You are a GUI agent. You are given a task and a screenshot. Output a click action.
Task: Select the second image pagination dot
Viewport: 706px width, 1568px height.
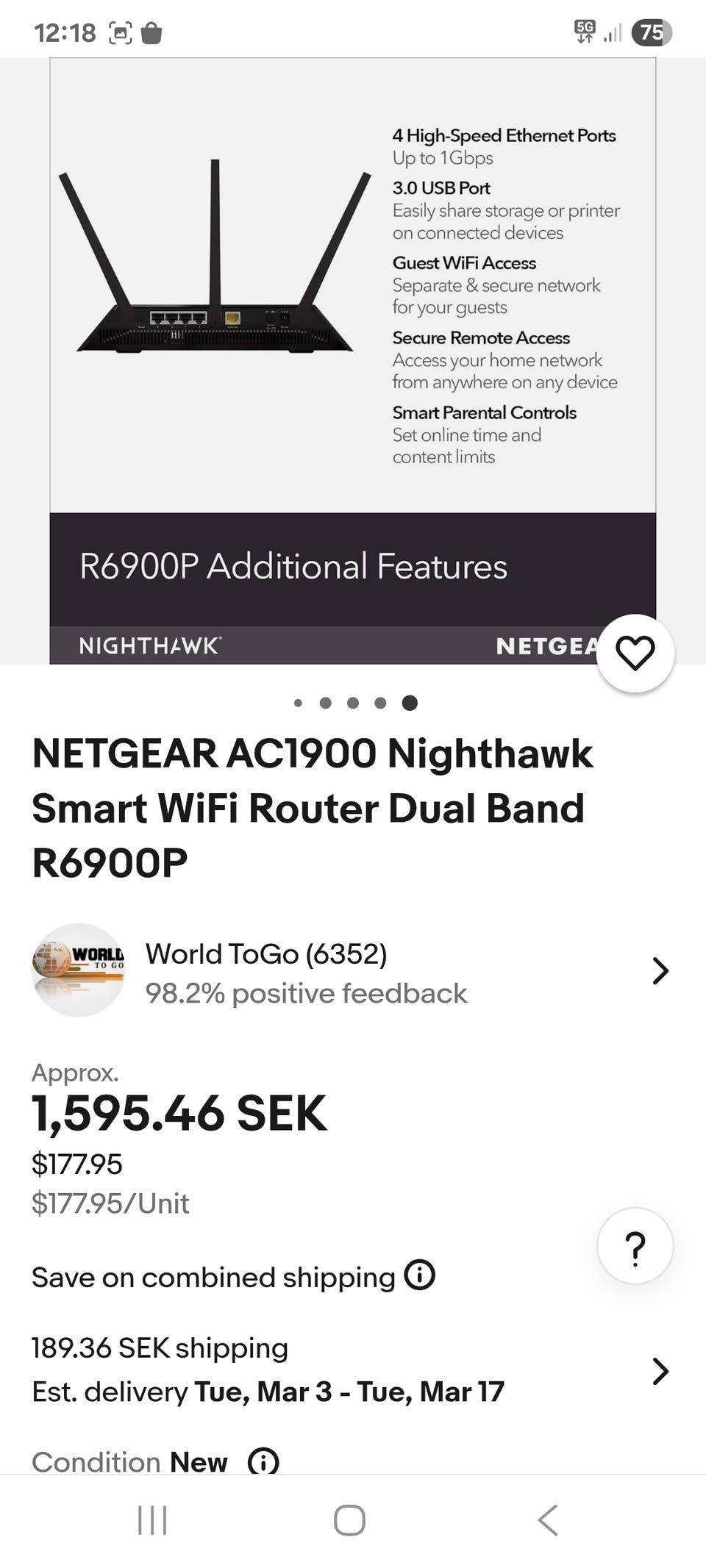(325, 704)
